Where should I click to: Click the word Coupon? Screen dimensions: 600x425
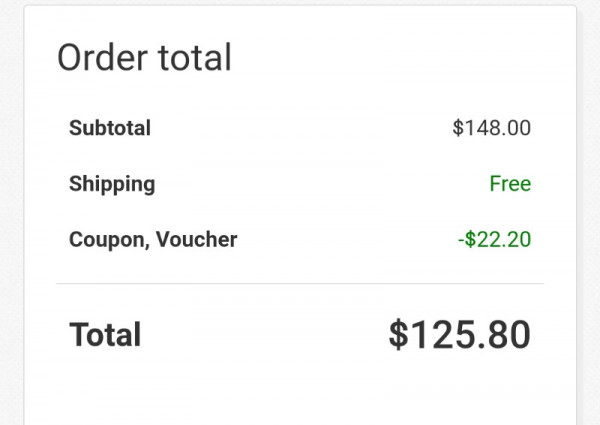tap(109, 240)
